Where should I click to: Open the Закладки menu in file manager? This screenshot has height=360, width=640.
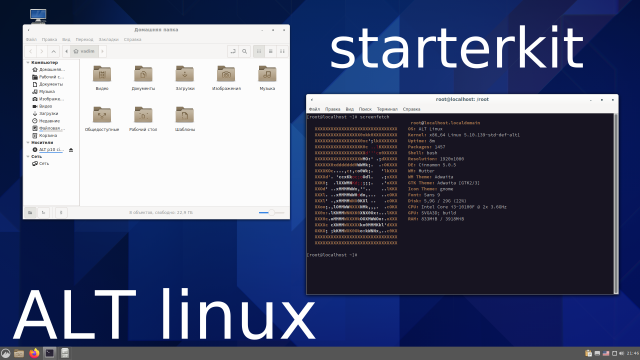pyautogui.click(x=109, y=40)
